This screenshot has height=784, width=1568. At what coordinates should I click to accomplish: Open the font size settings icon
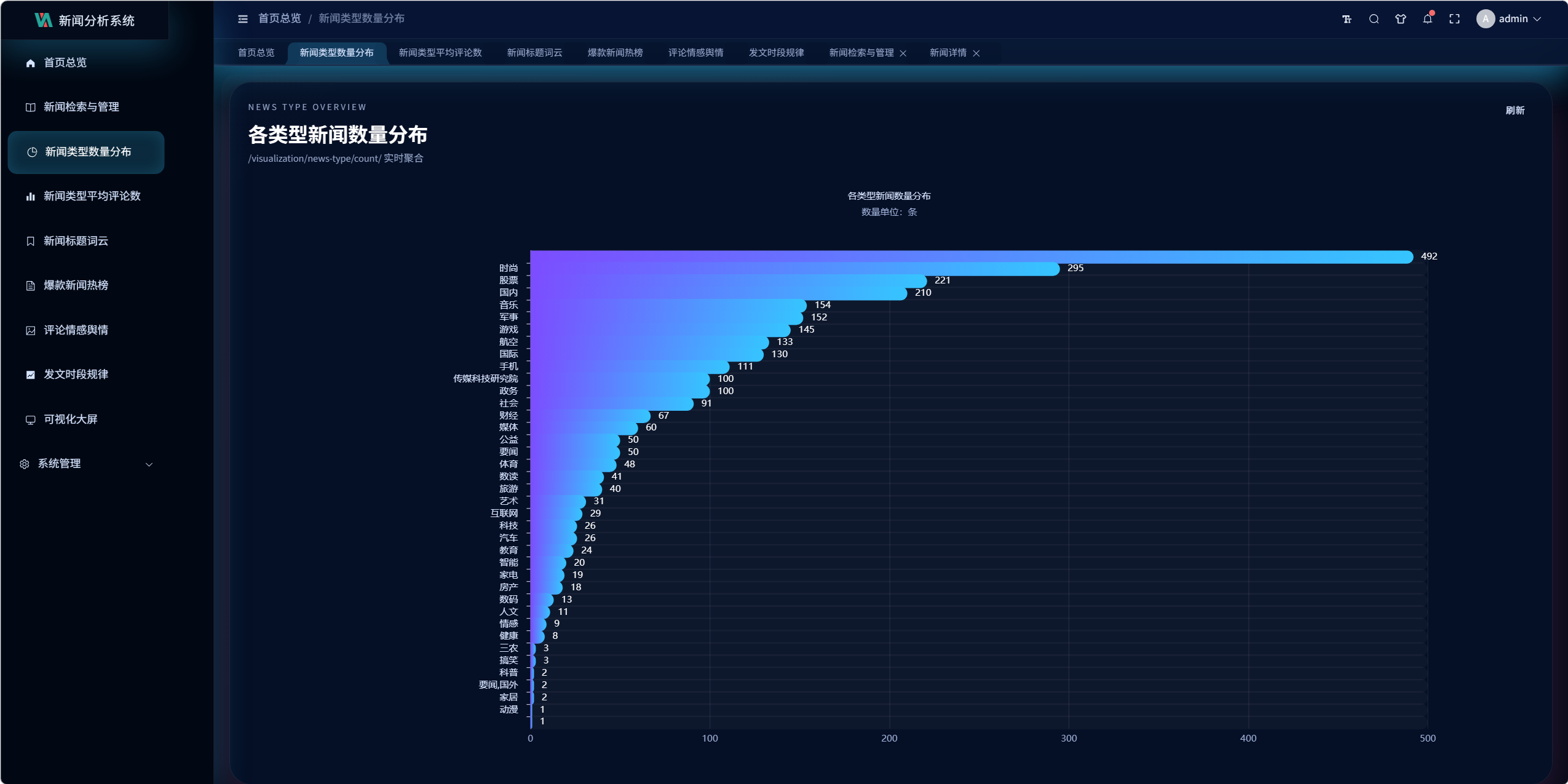click(1347, 19)
